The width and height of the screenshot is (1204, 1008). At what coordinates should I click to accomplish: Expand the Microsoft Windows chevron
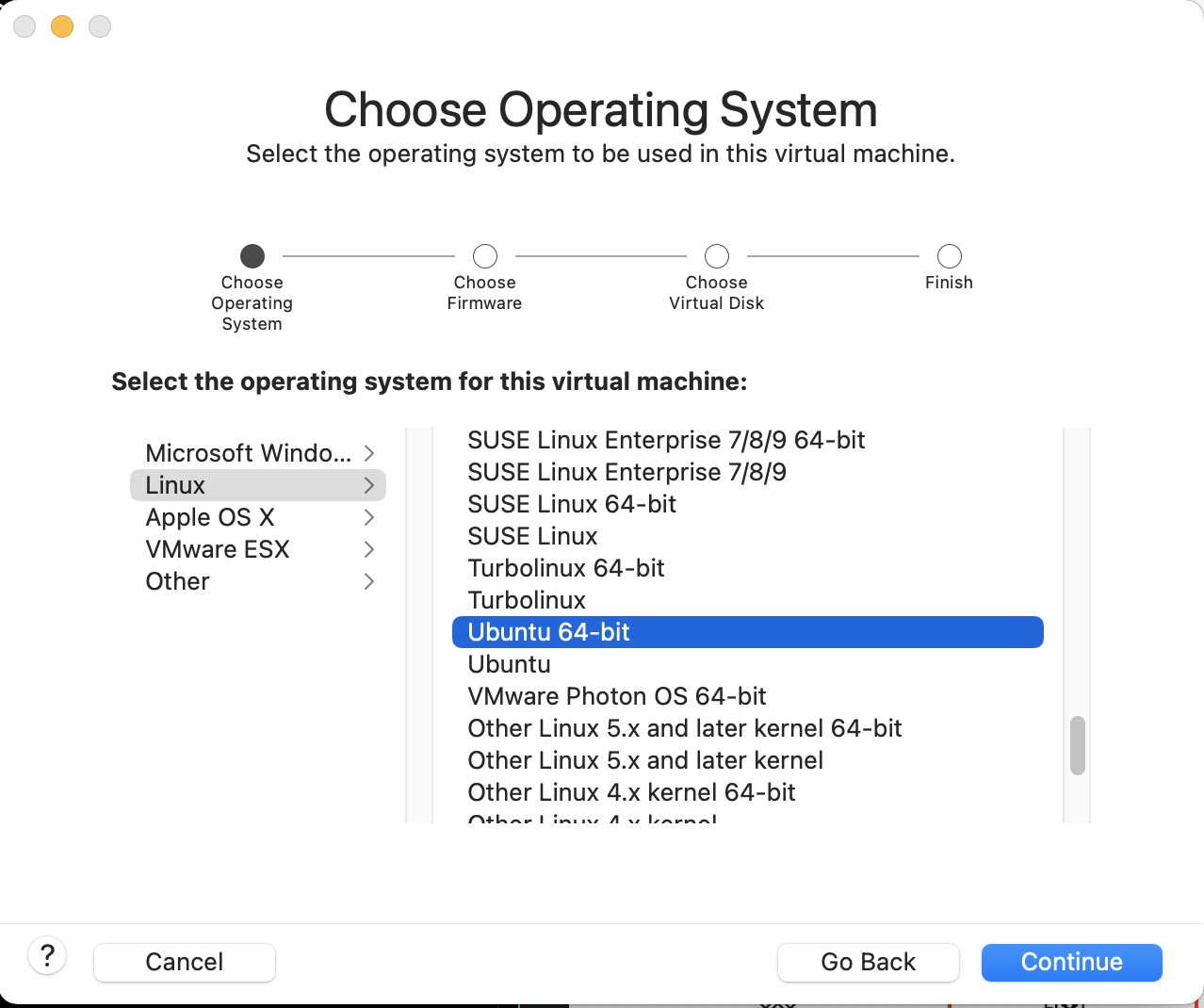[x=369, y=453]
